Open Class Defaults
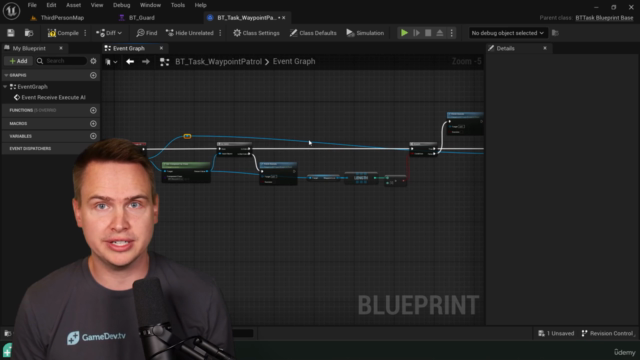 pyautogui.click(x=313, y=33)
